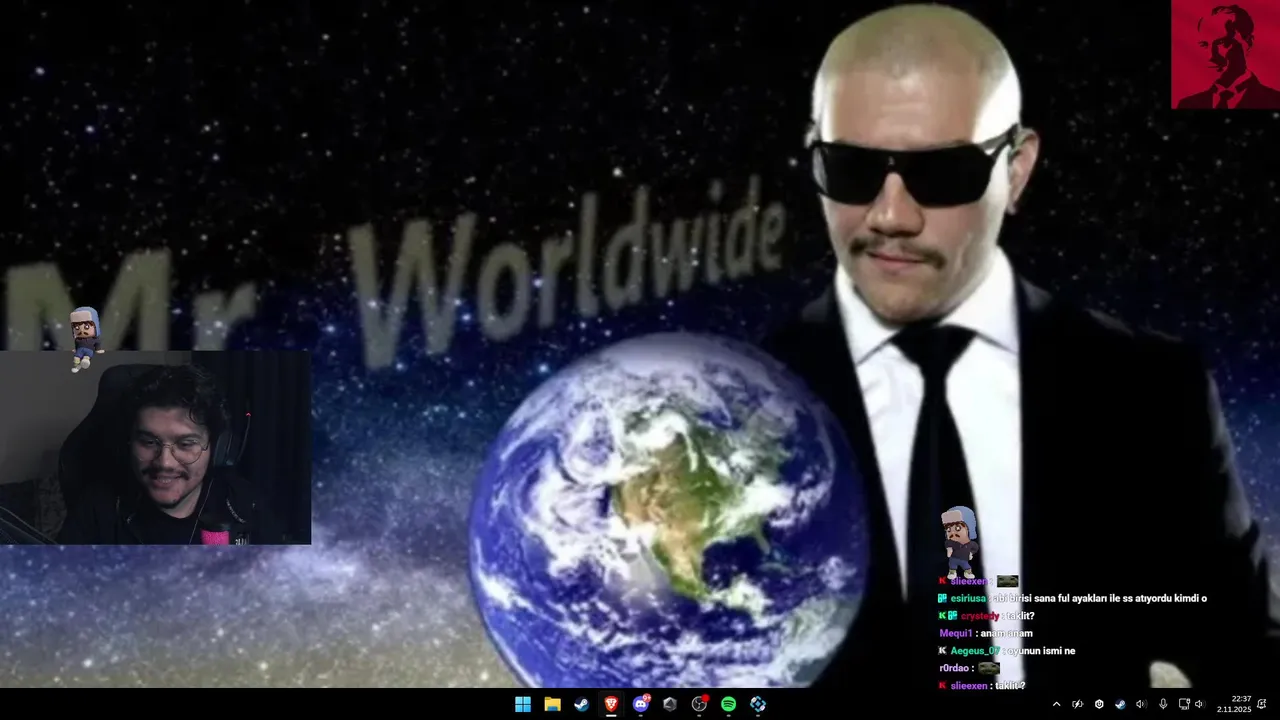Select username Aegeus_07 in chat
This screenshot has width=1280, height=720.
point(975,651)
